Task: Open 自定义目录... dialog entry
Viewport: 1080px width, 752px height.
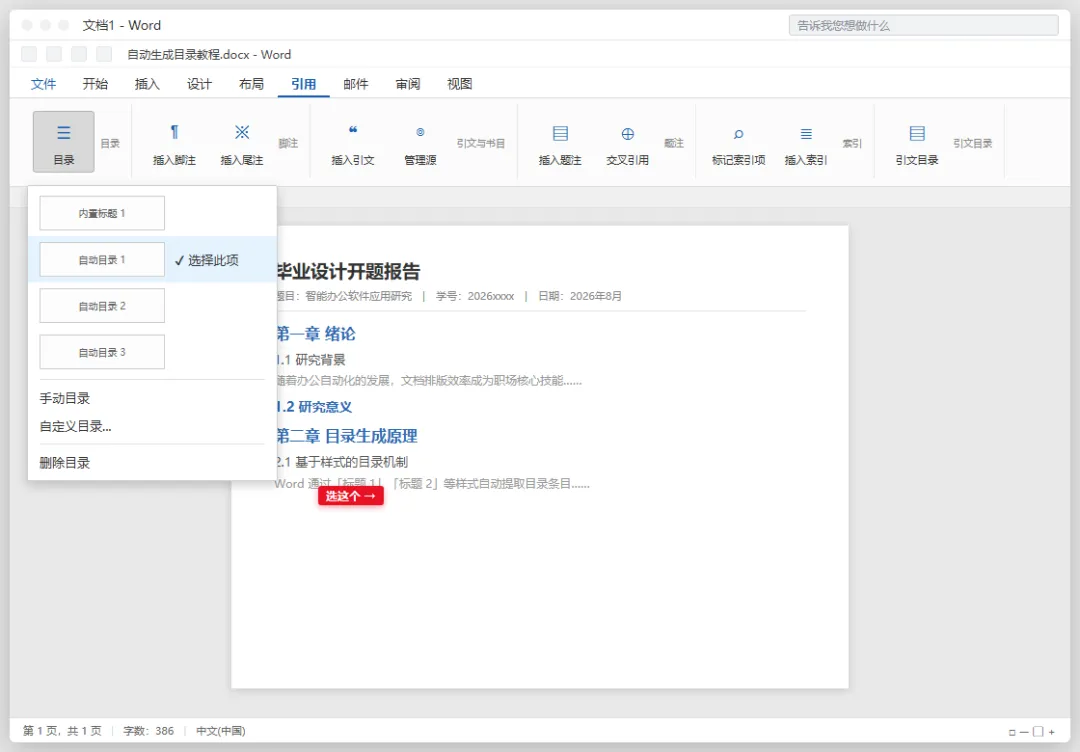Action: (76, 426)
